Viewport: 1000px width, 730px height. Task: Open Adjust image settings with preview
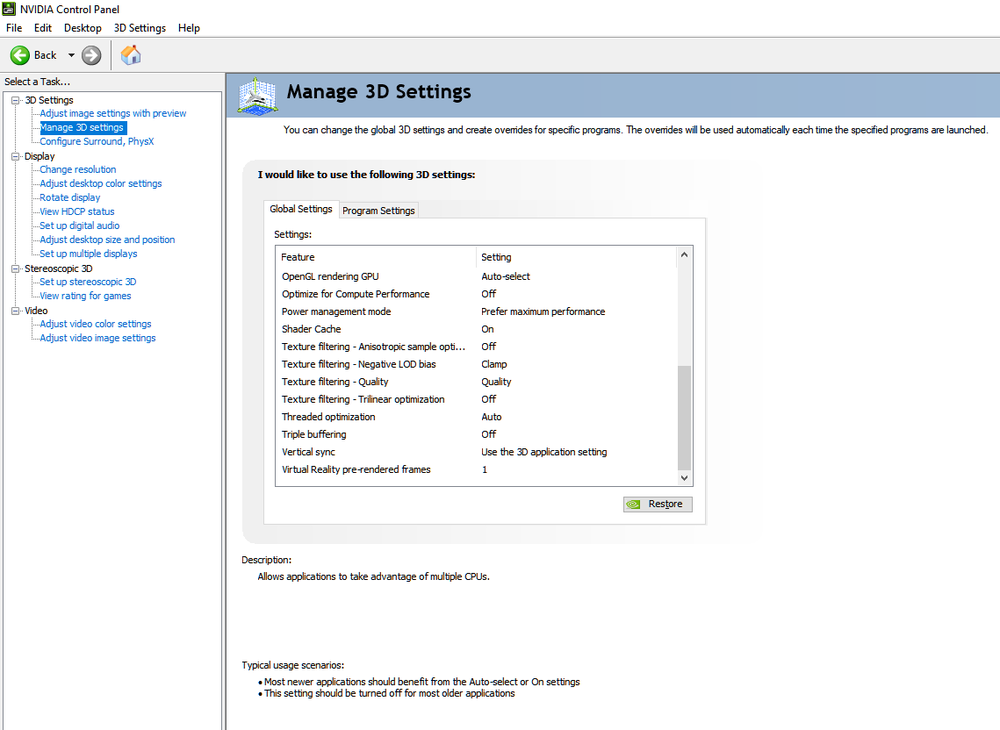113,113
